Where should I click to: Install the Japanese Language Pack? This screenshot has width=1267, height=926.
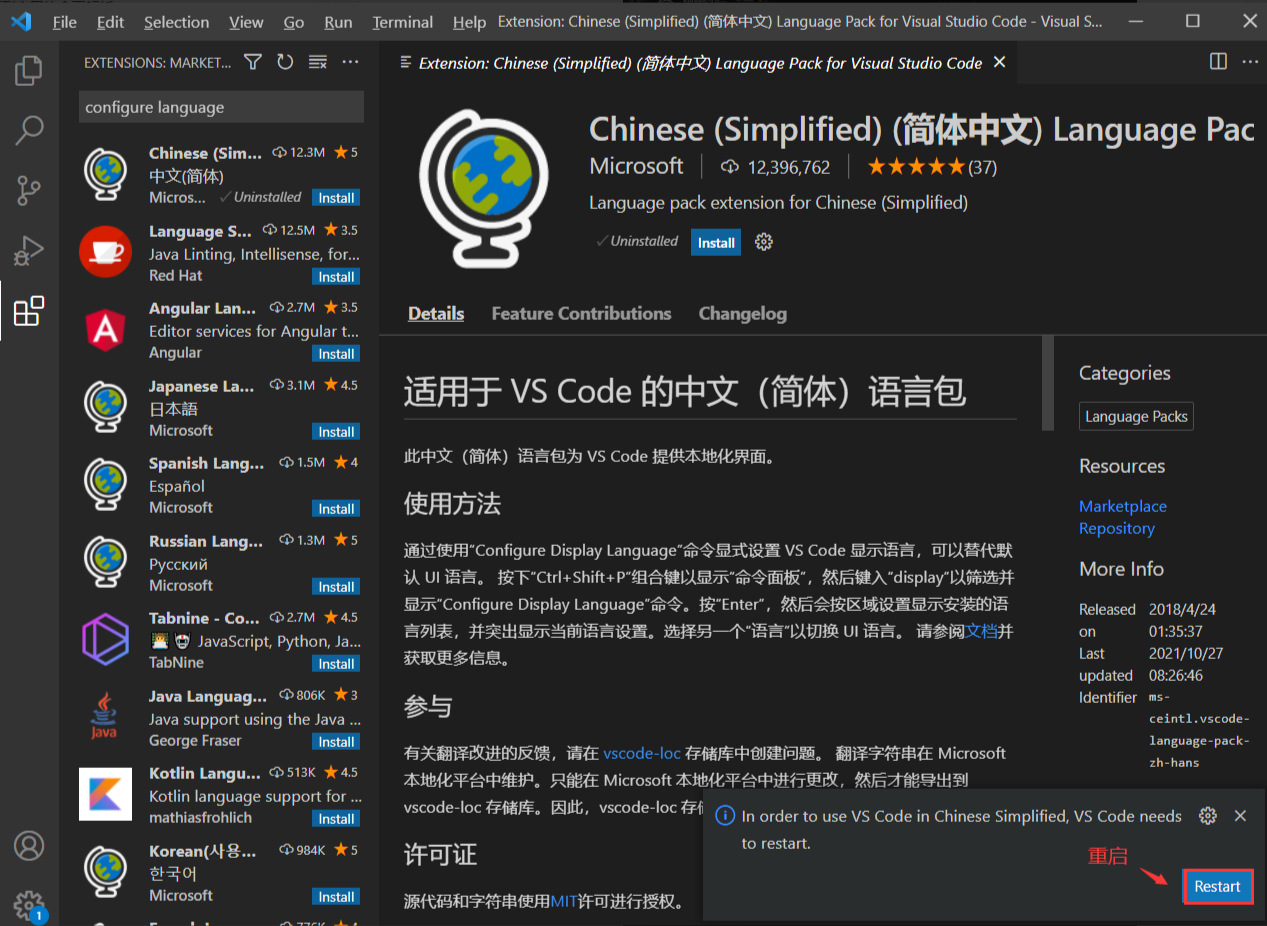pyautogui.click(x=336, y=432)
